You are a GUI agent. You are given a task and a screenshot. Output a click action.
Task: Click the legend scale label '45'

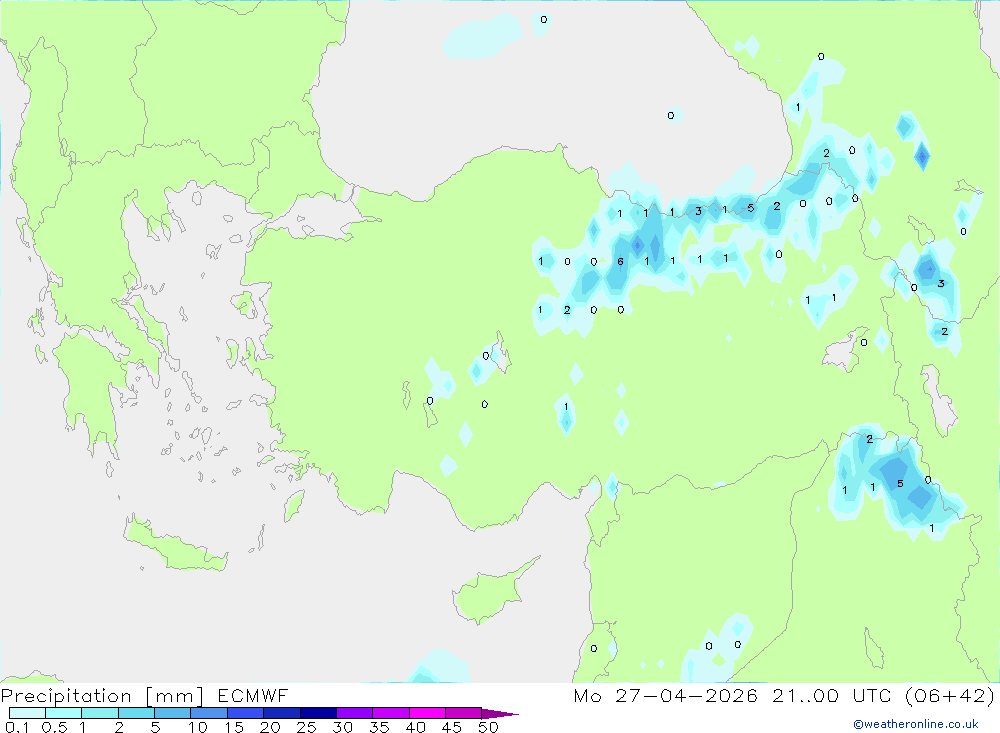coord(452,727)
